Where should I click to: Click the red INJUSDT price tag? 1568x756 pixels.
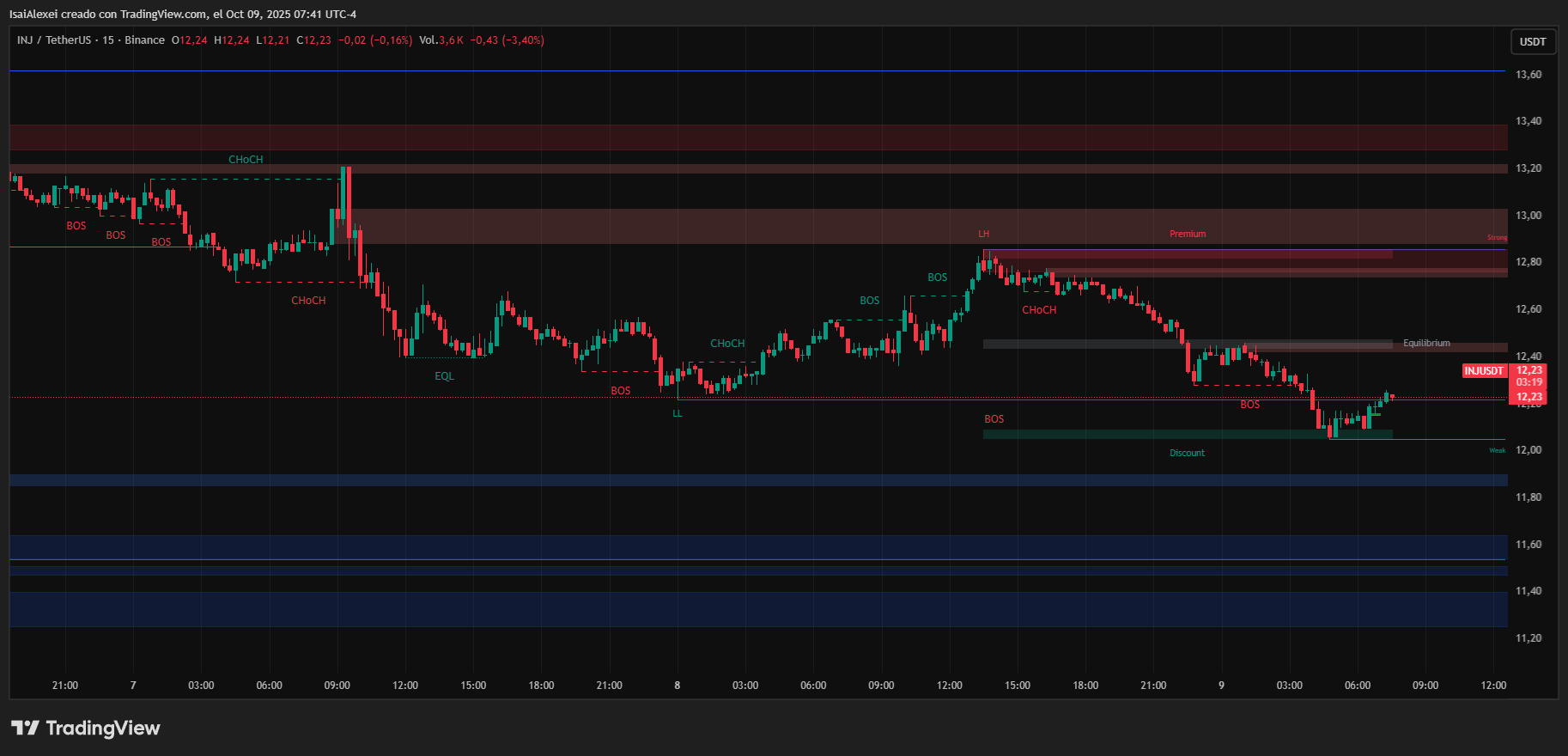pos(1484,371)
